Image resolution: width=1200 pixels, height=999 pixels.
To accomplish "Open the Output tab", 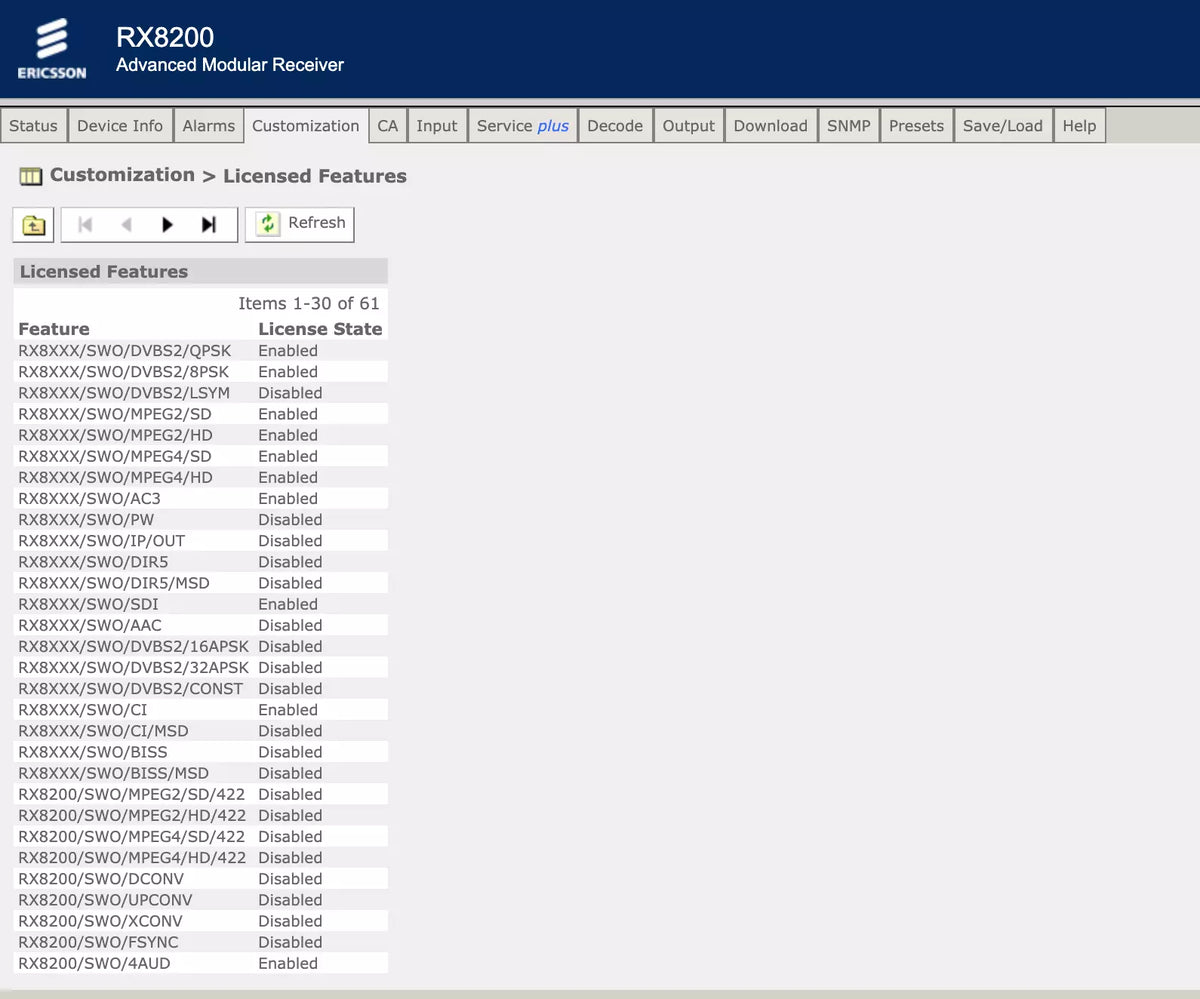I will [689, 126].
